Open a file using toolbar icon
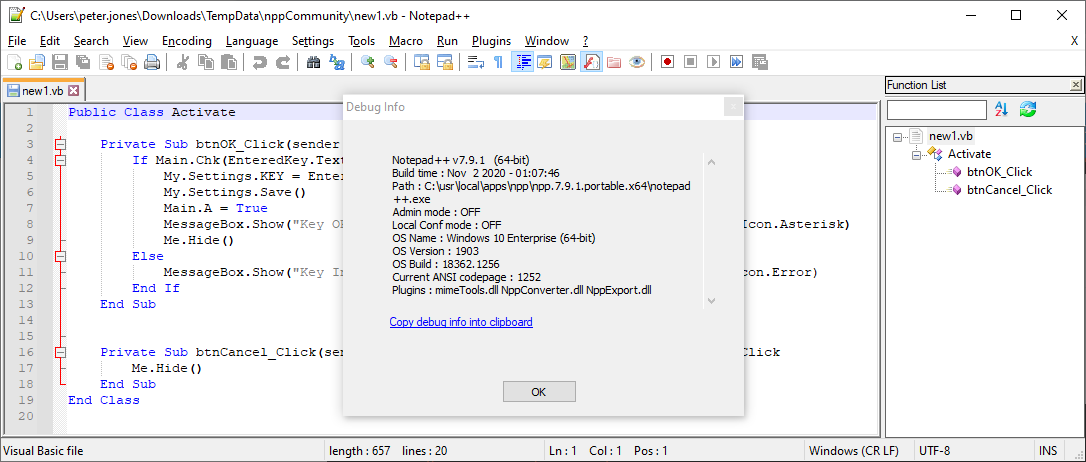Screen dimensions: 1086x462 tap(37, 62)
